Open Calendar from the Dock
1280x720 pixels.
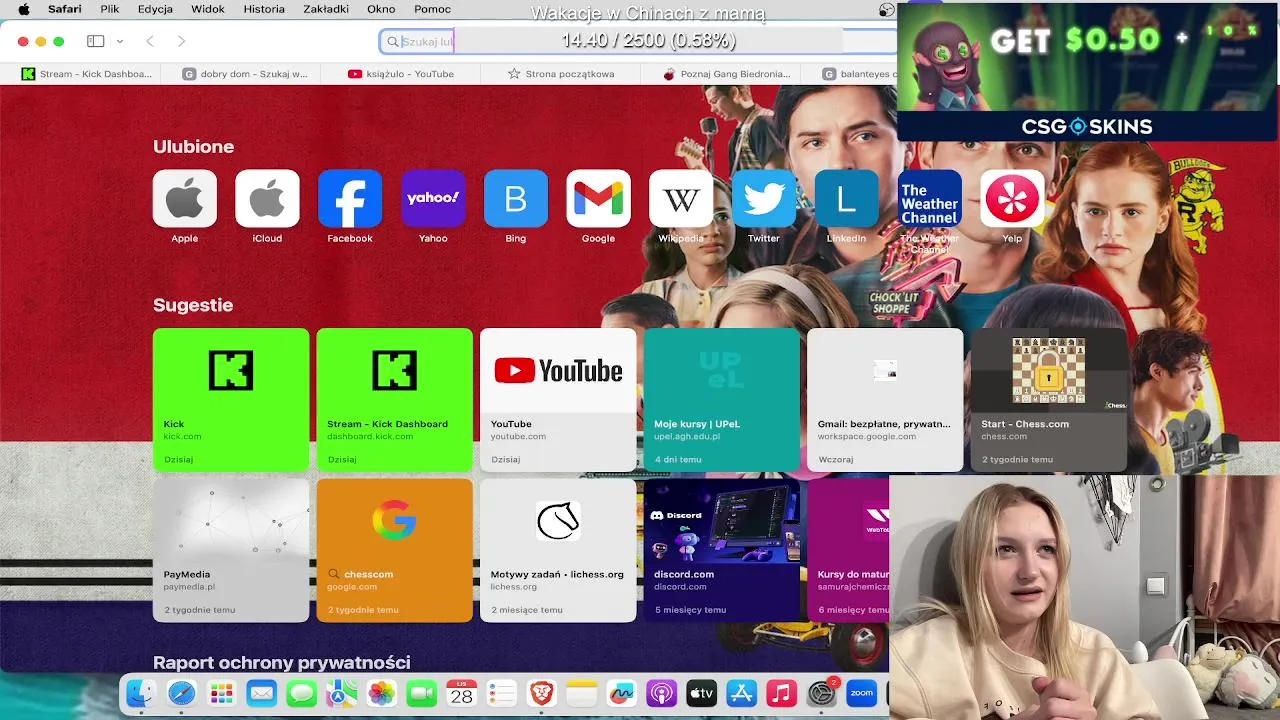click(461, 693)
